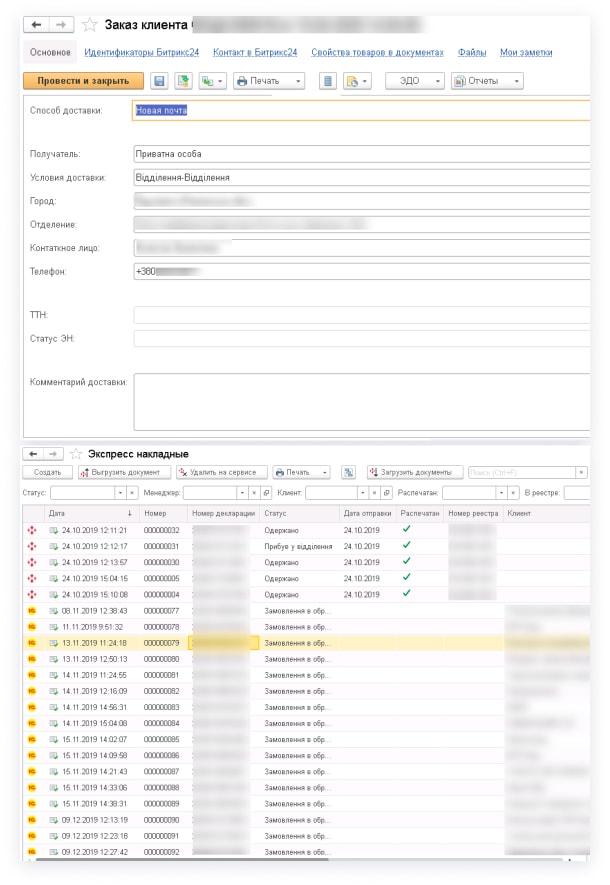This screenshot has width=610, height=885.
Task: Clear the Статус filter
Action: coord(132,493)
